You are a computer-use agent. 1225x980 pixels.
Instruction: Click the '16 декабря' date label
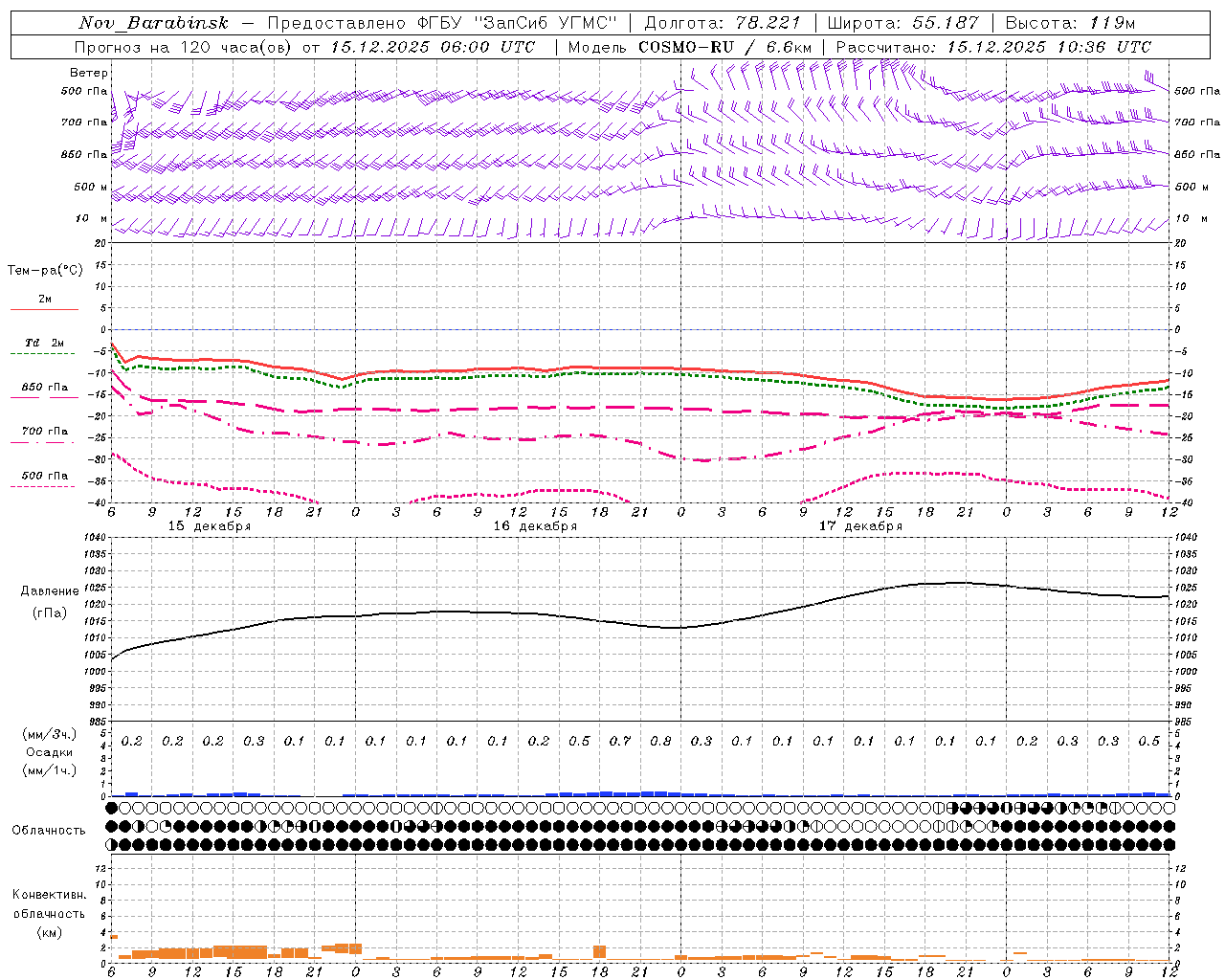coord(535,526)
